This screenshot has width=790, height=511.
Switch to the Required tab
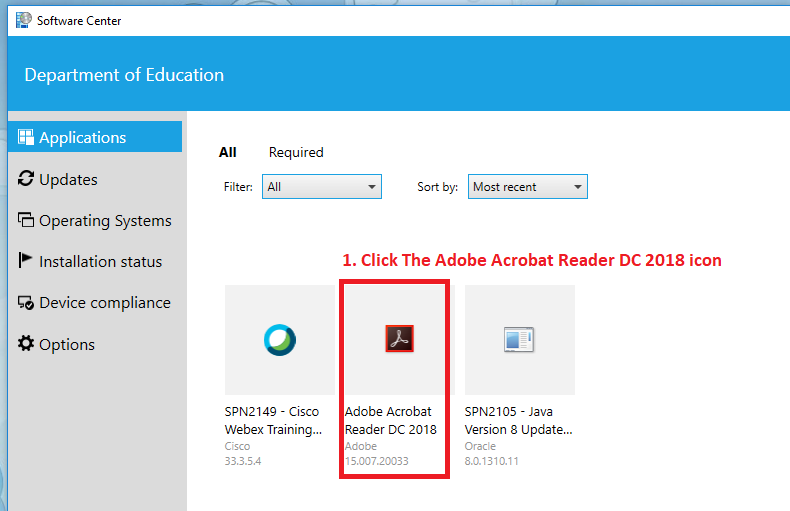tap(296, 152)
